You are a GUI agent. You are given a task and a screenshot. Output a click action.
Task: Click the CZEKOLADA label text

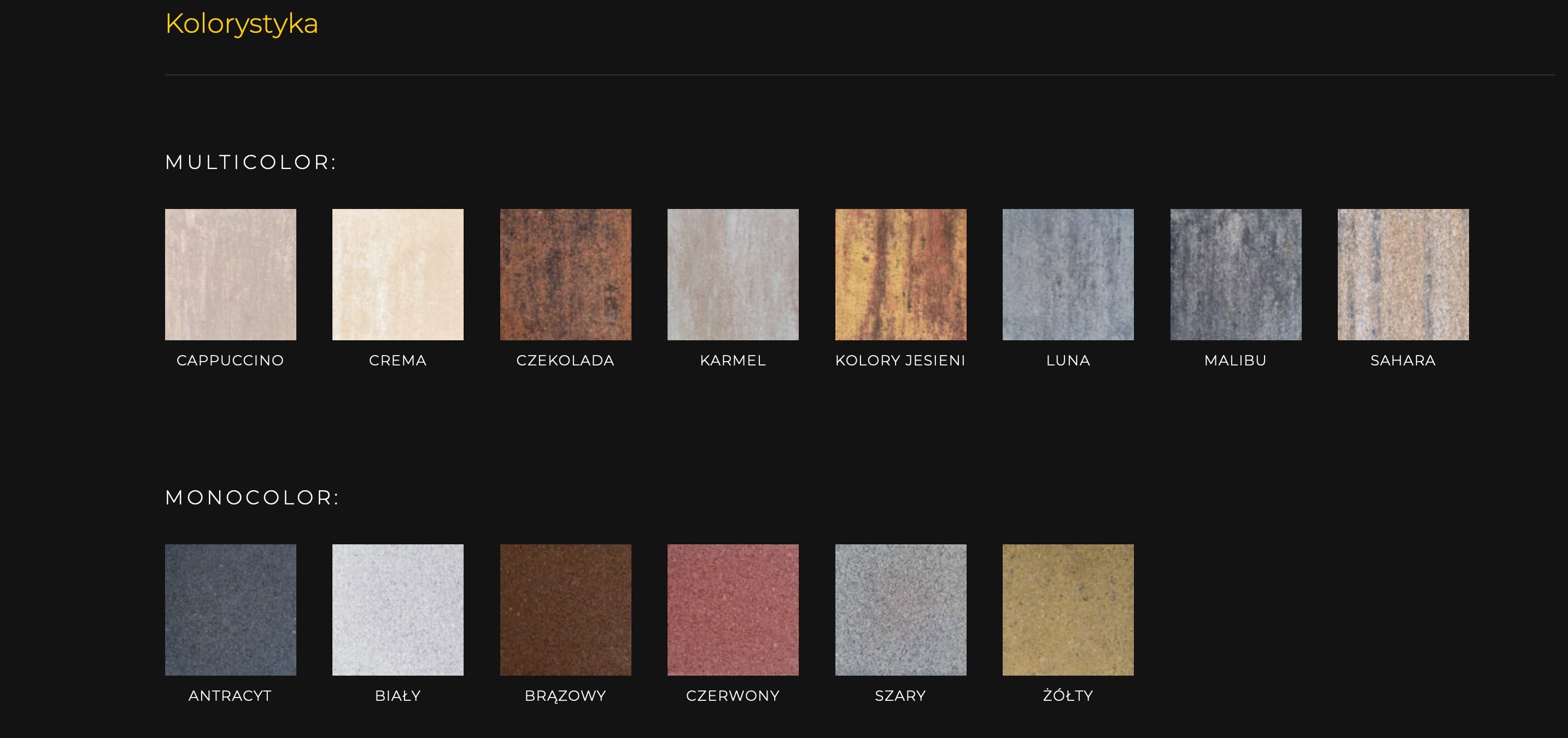(x=565, y=361)
